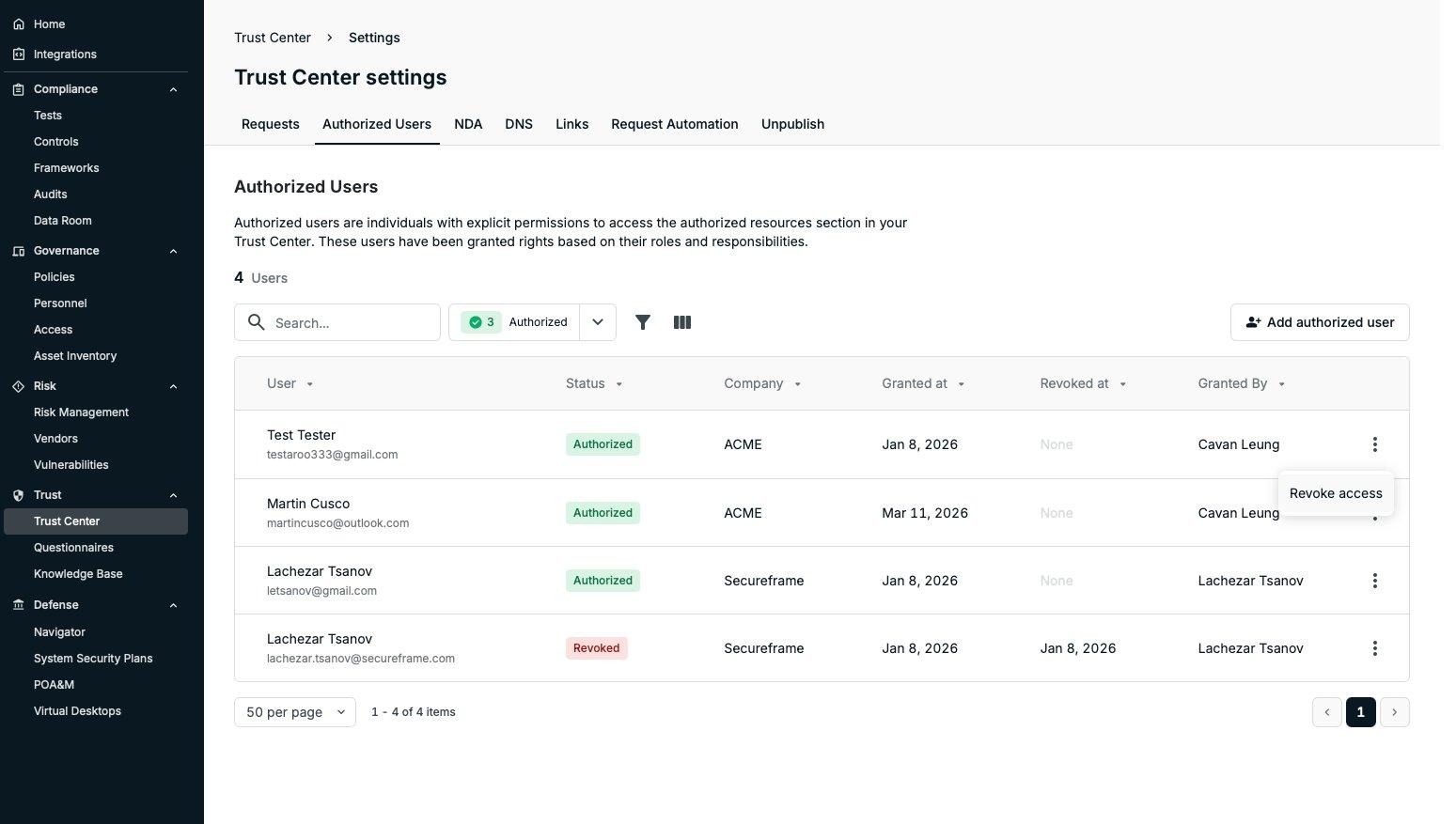Click the Compliance clipboard icon
The image size is (1456, 824).
(19, 89)
